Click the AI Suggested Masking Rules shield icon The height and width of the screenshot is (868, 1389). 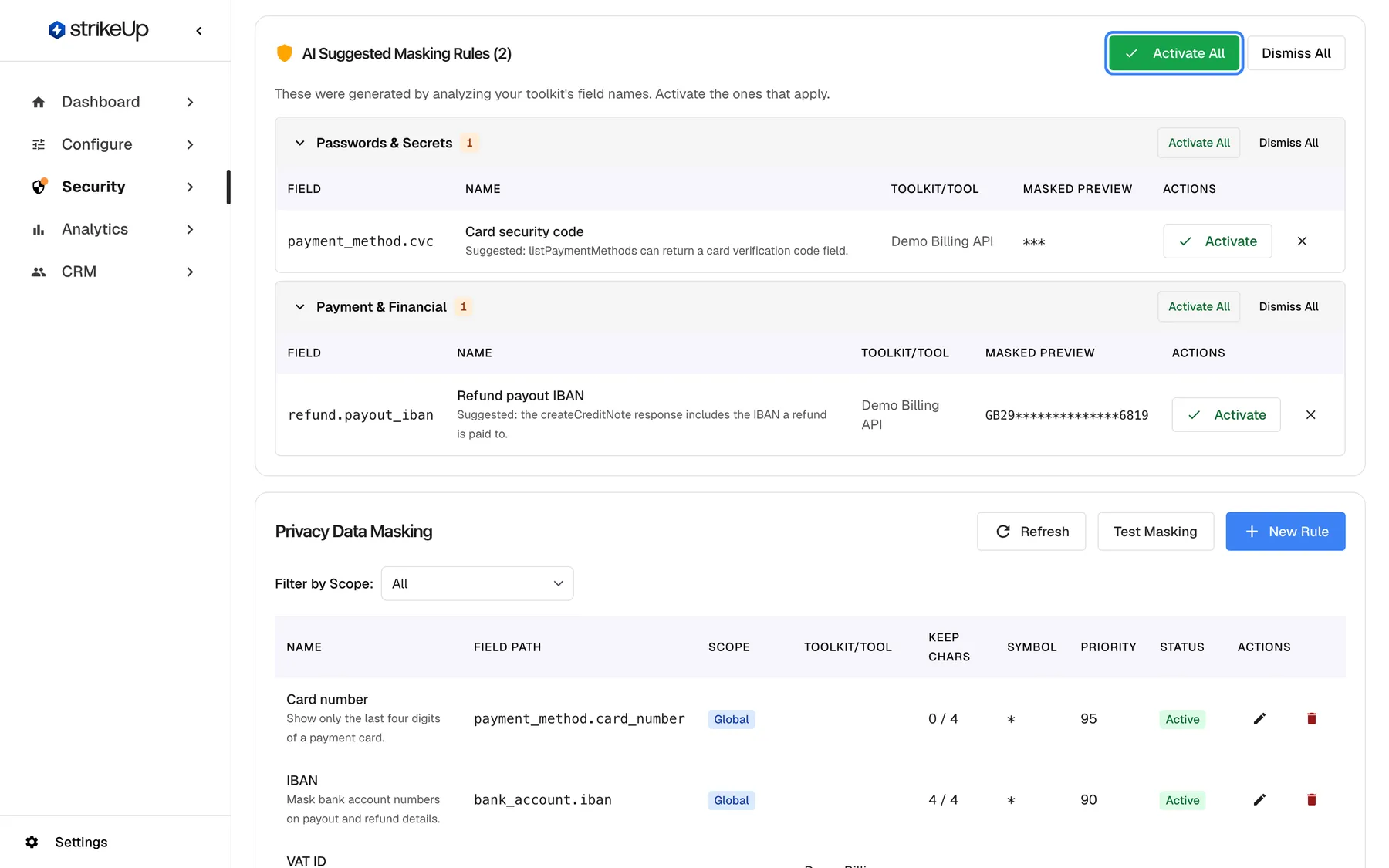tap(284, 53)
